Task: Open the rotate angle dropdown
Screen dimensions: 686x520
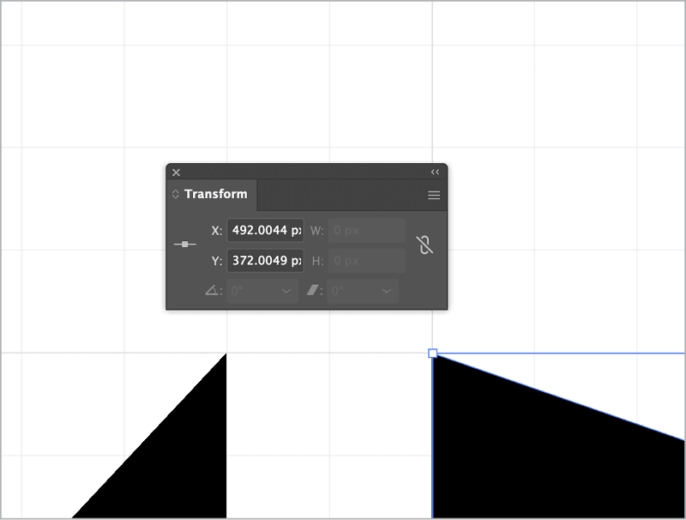Action: 287,291
